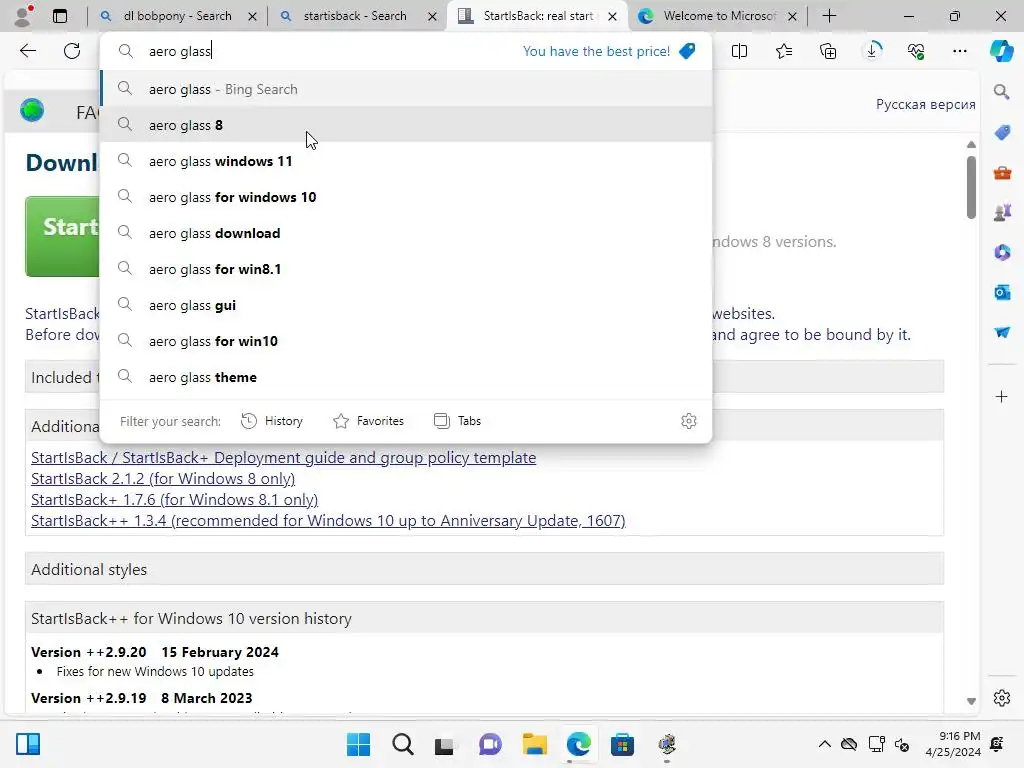Open the Downloads toolbar icon
The height and width of the screenshot is (768, 1024).
point(872,51)
